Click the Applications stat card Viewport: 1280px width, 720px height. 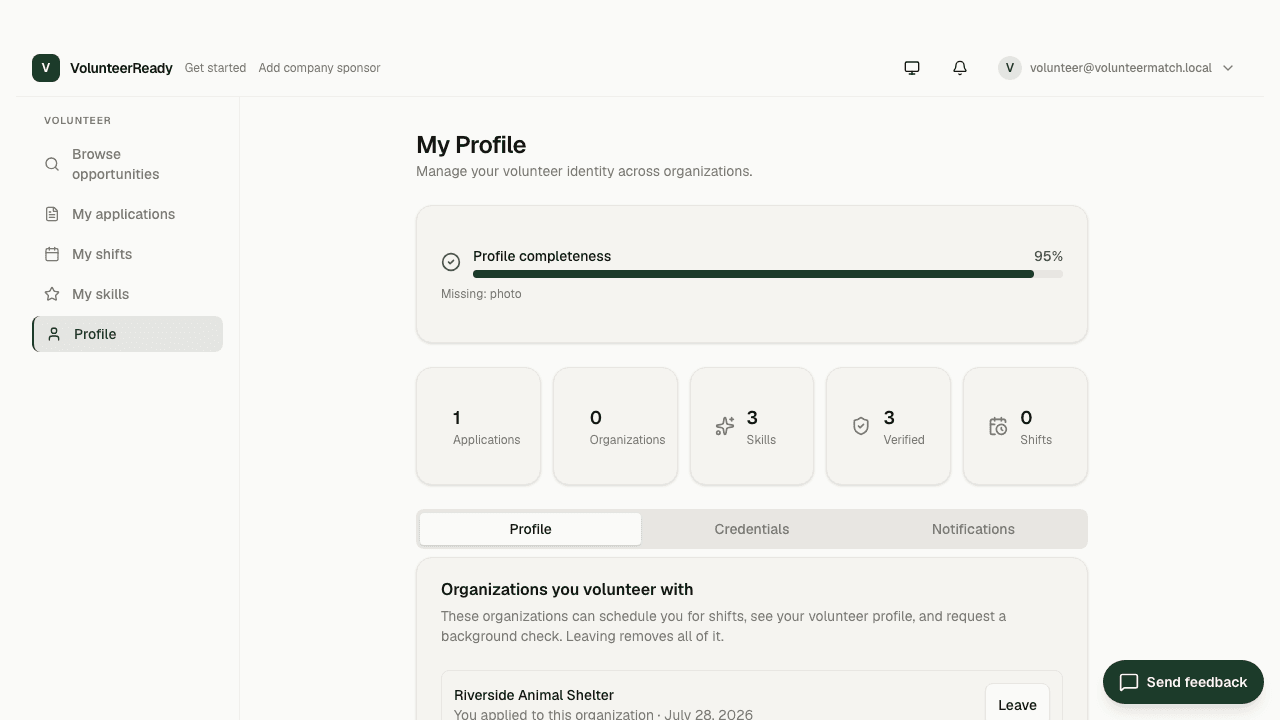(478, 426)
